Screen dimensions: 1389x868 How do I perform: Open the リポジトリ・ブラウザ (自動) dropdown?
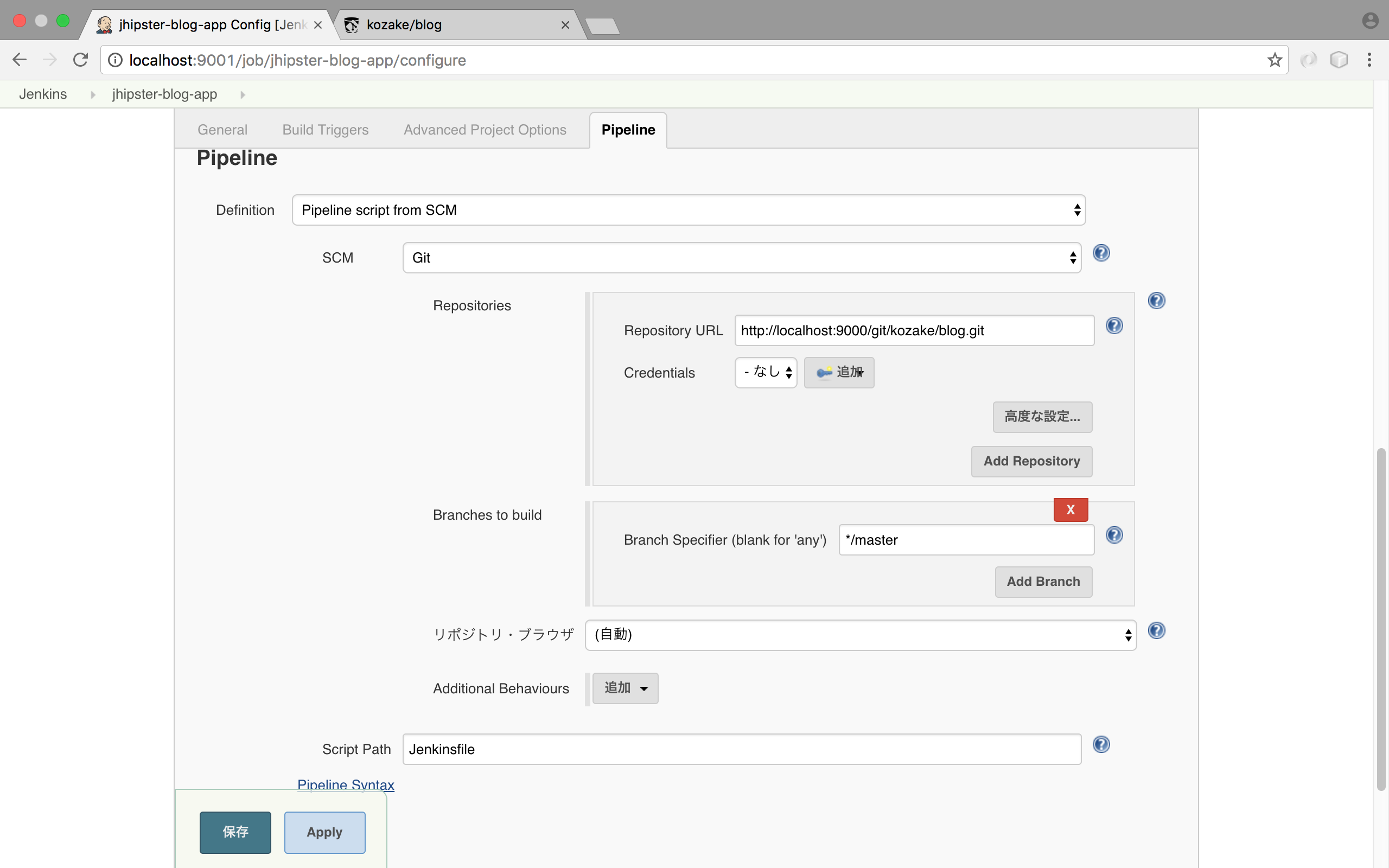(x=861, y=635)
